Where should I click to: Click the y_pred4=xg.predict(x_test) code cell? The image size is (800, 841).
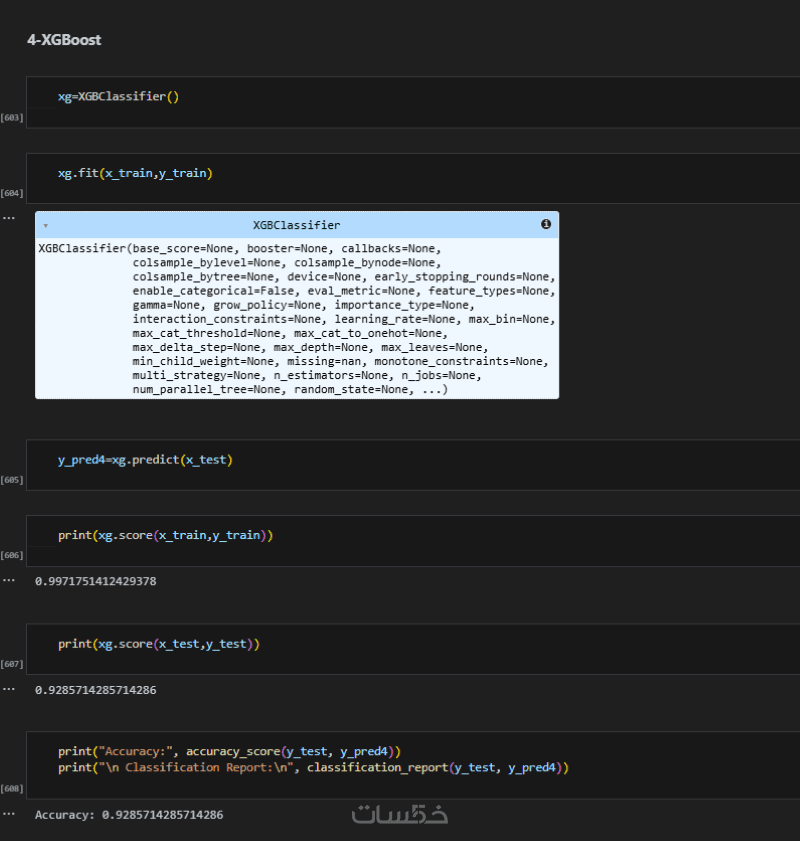(x=413, y=464)
